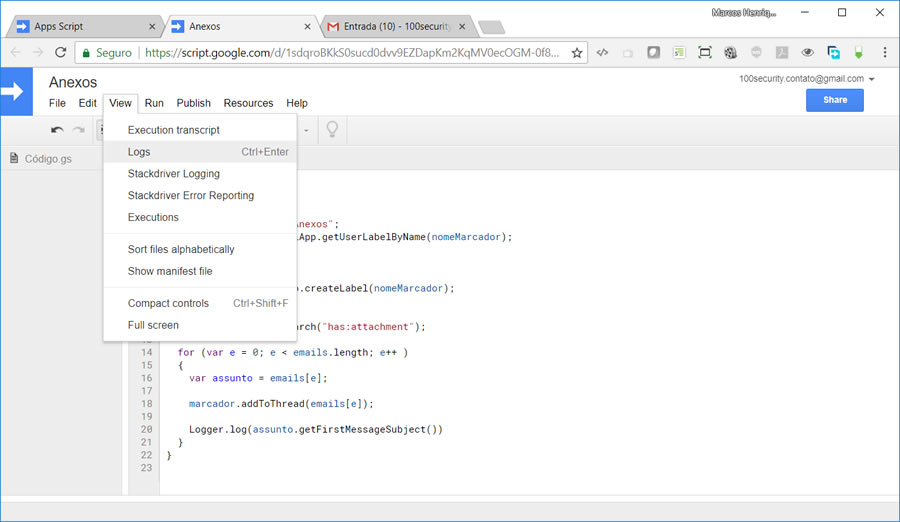Viewport: 900px width, 522px height.
Task: Click the var assunto code line
Action: (x=258, y=378)
